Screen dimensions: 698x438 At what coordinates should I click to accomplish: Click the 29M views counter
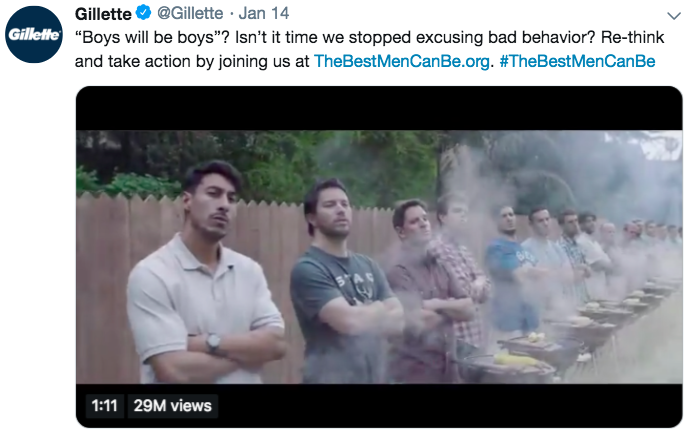(170, 405)
